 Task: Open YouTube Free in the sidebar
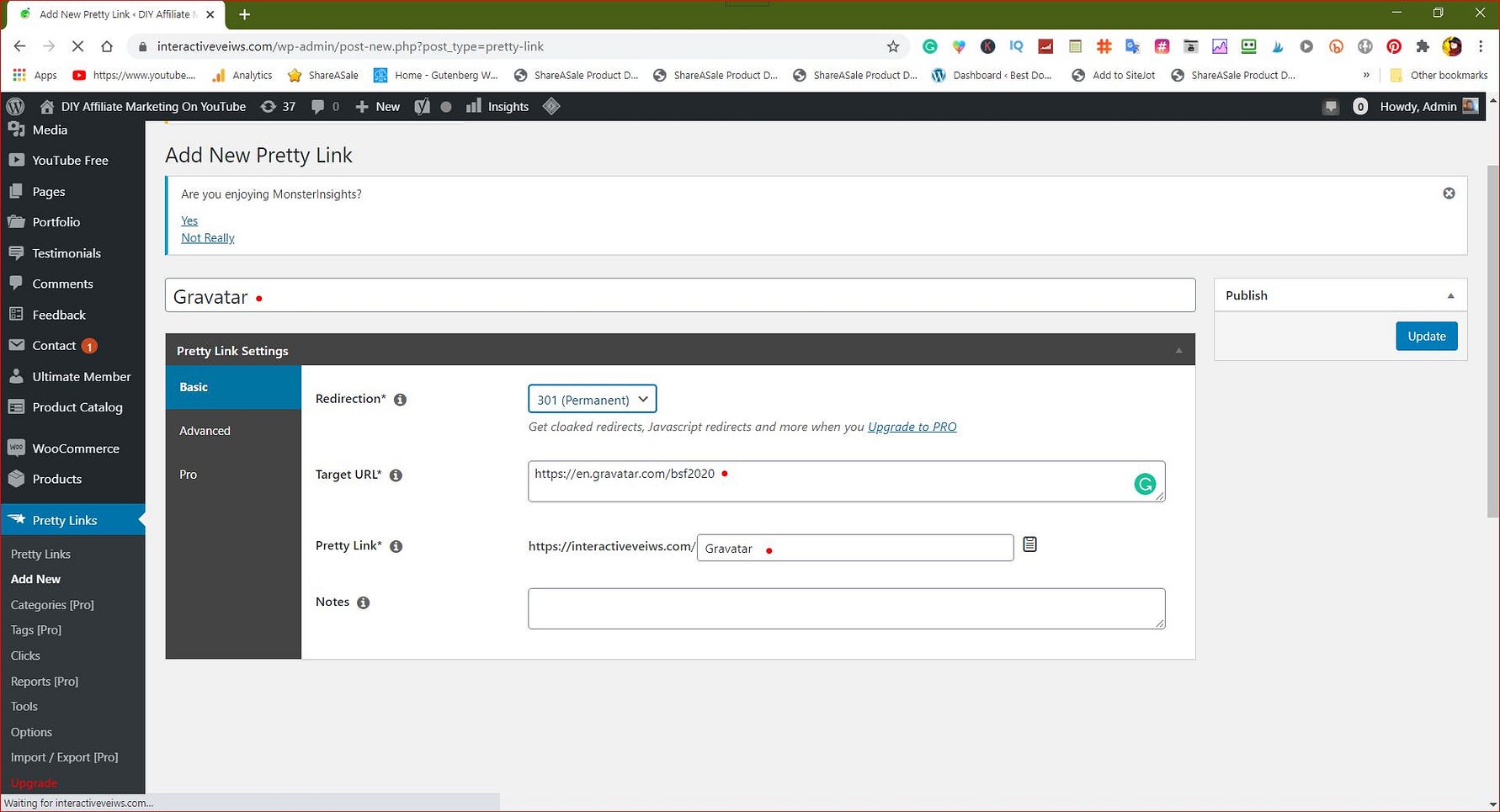[x=72, y=161]
